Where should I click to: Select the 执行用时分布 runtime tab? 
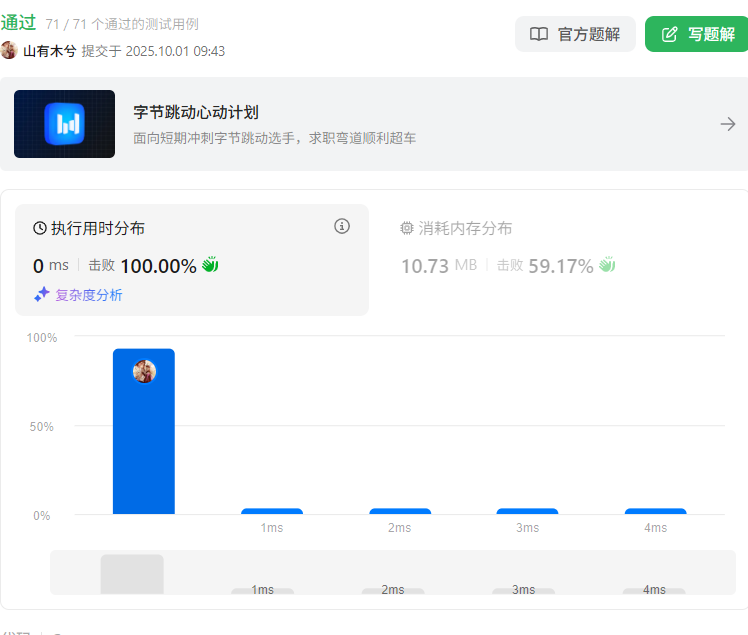click(x=192, y=260)
